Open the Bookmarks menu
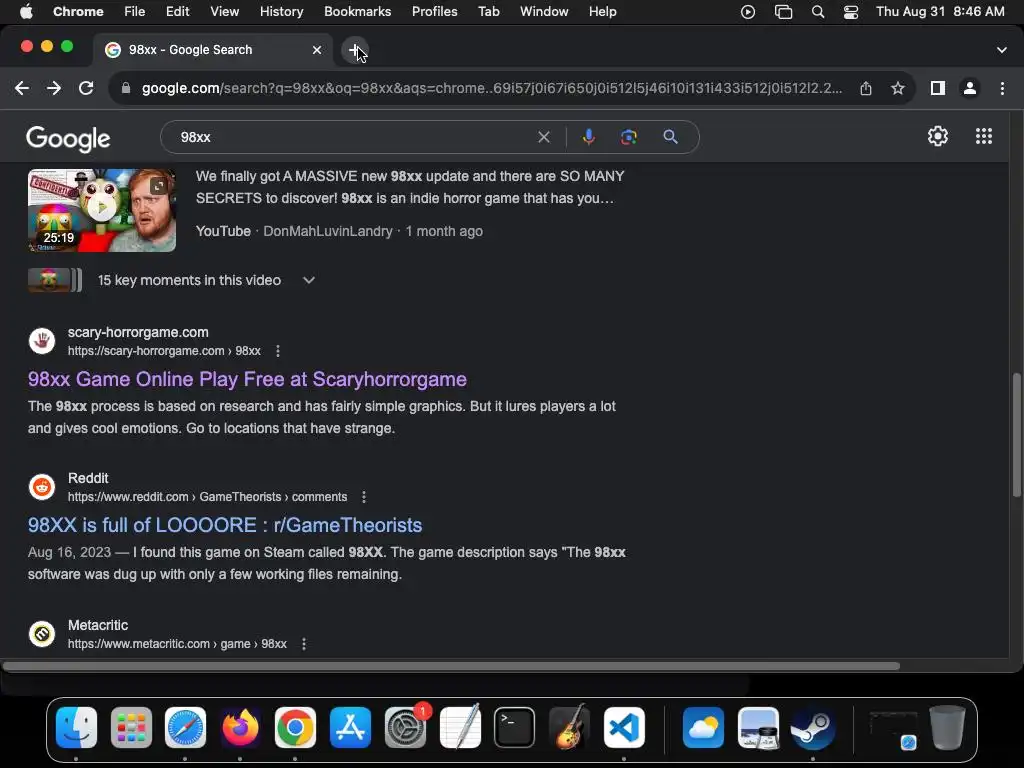 tap(357, 12)
